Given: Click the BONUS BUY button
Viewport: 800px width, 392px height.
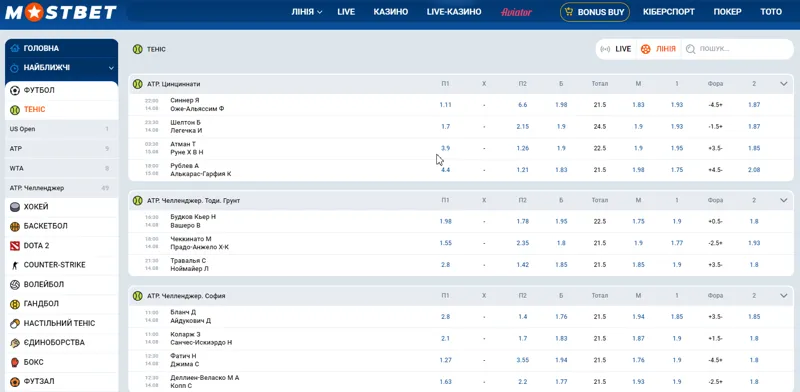Looking at the screenshot, I should 595,12.
